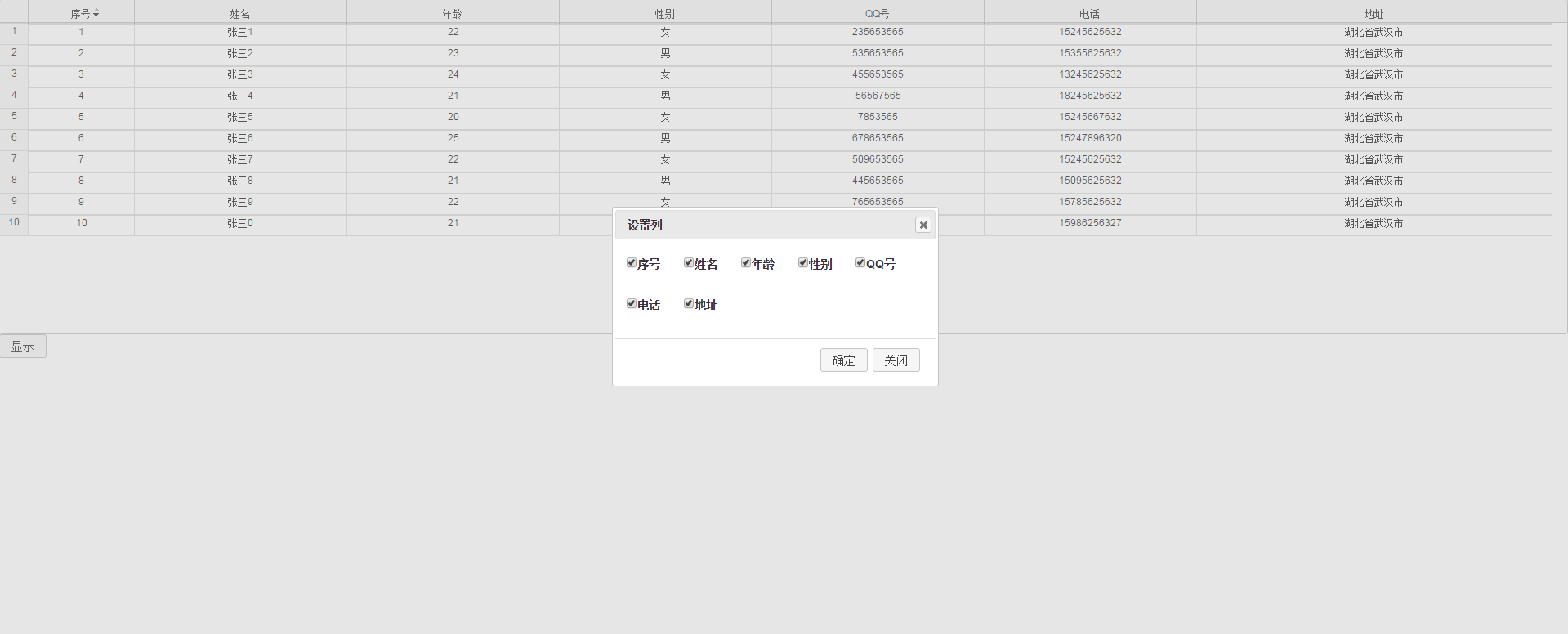This screenshot has height=634, width=1568.
Task: Toggle the 性别 column checkbox
Action: click(x=803, y=262)
